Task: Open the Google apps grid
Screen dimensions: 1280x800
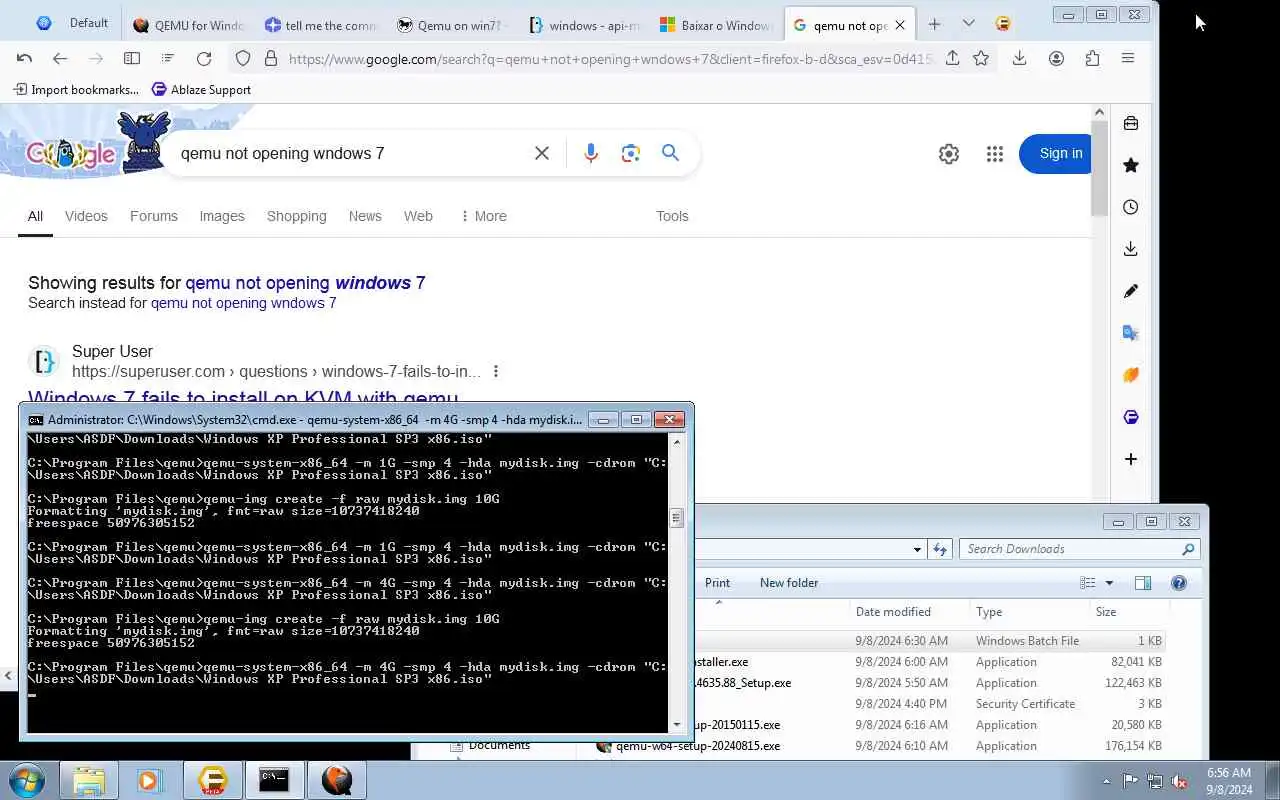Action: tap(995, 154)
